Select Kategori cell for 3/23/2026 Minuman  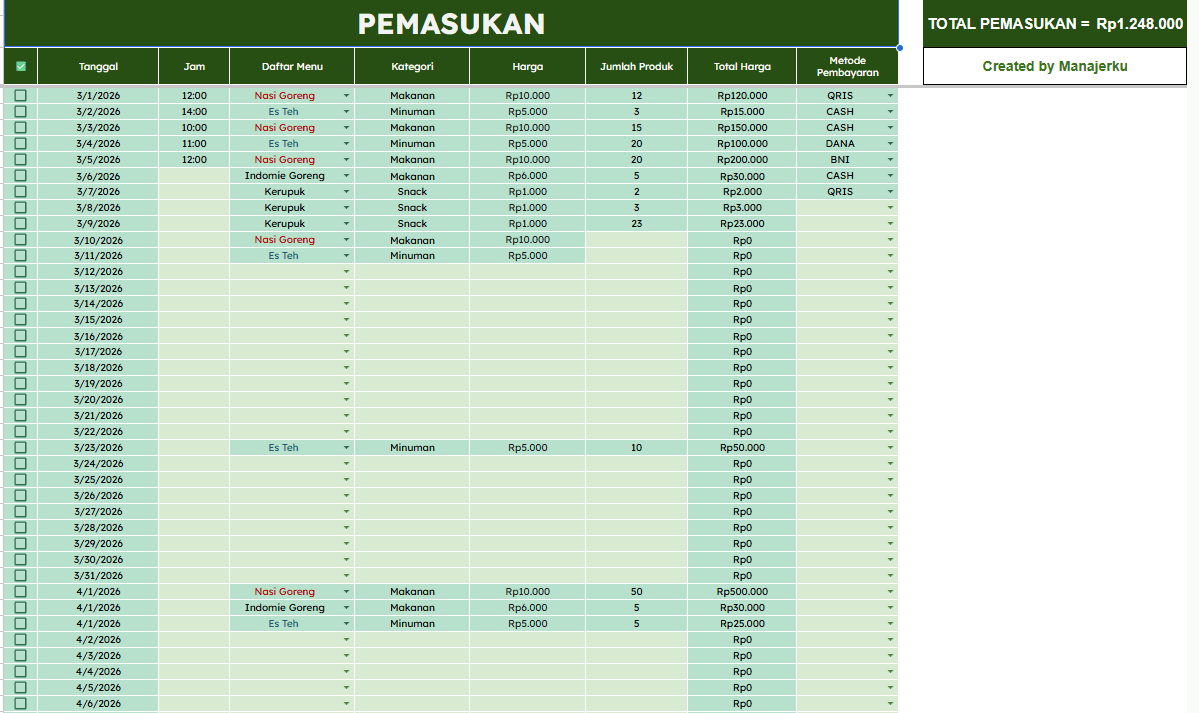pyautogui.click(x=412, y=448)
